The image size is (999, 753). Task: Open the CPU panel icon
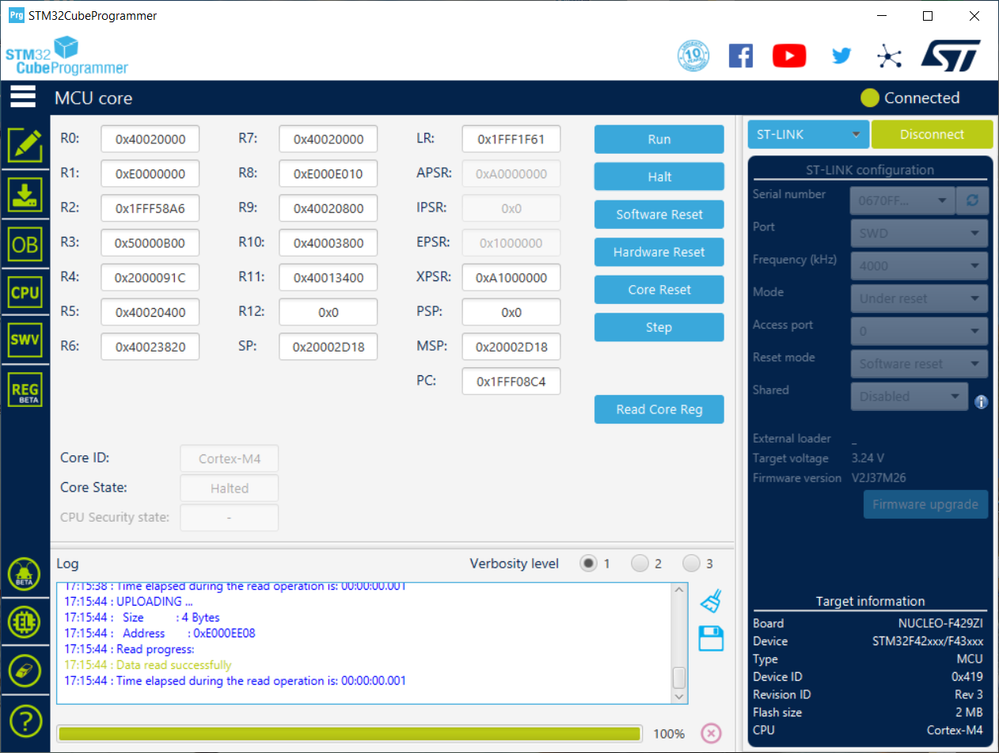(25, 292)
